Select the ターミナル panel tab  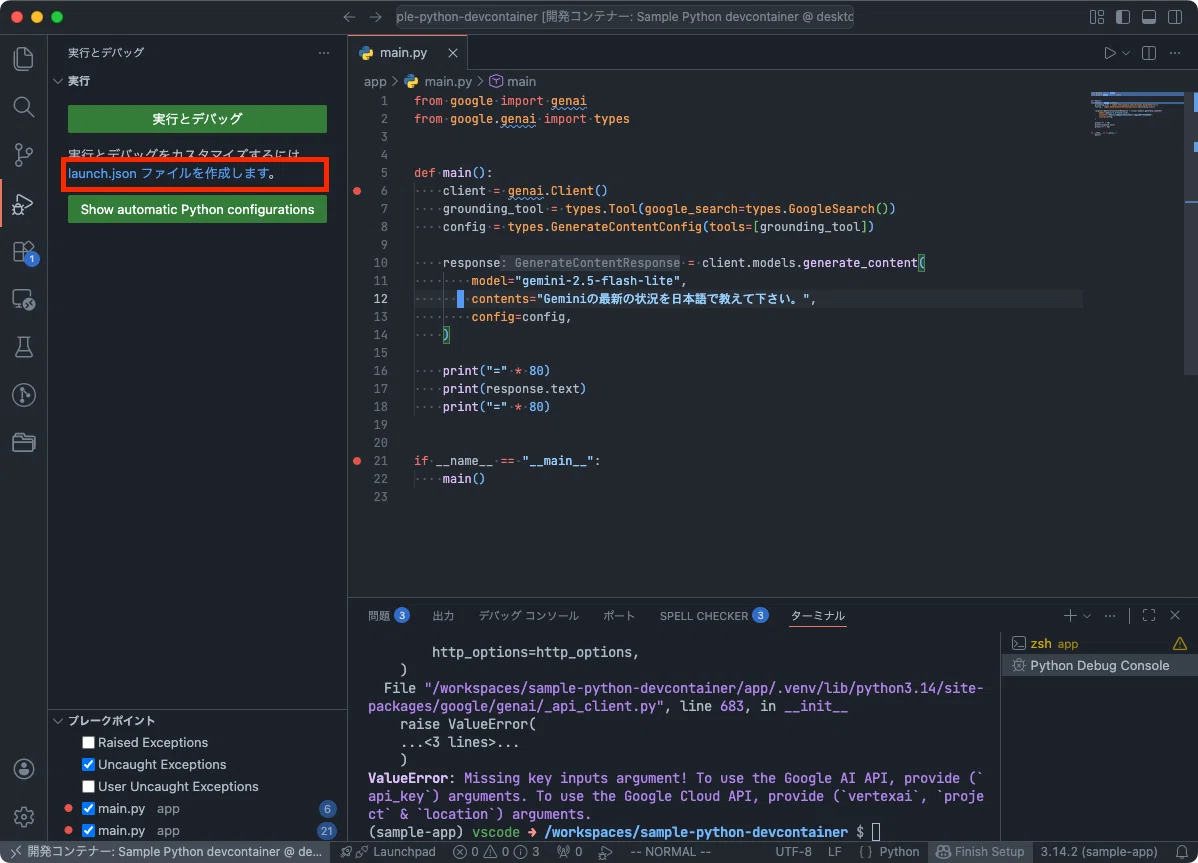point(818,616)
